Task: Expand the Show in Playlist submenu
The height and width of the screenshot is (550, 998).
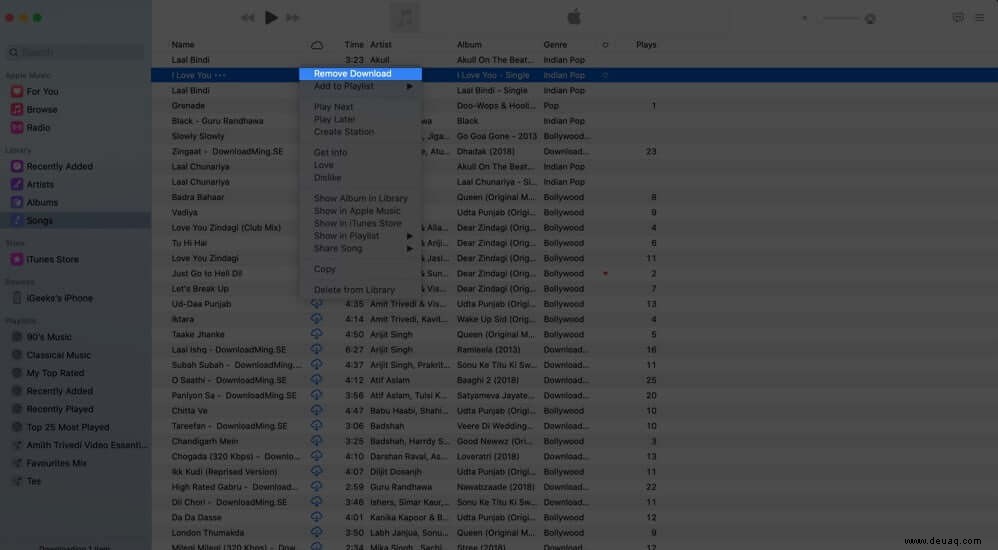Action: (360, 236)
